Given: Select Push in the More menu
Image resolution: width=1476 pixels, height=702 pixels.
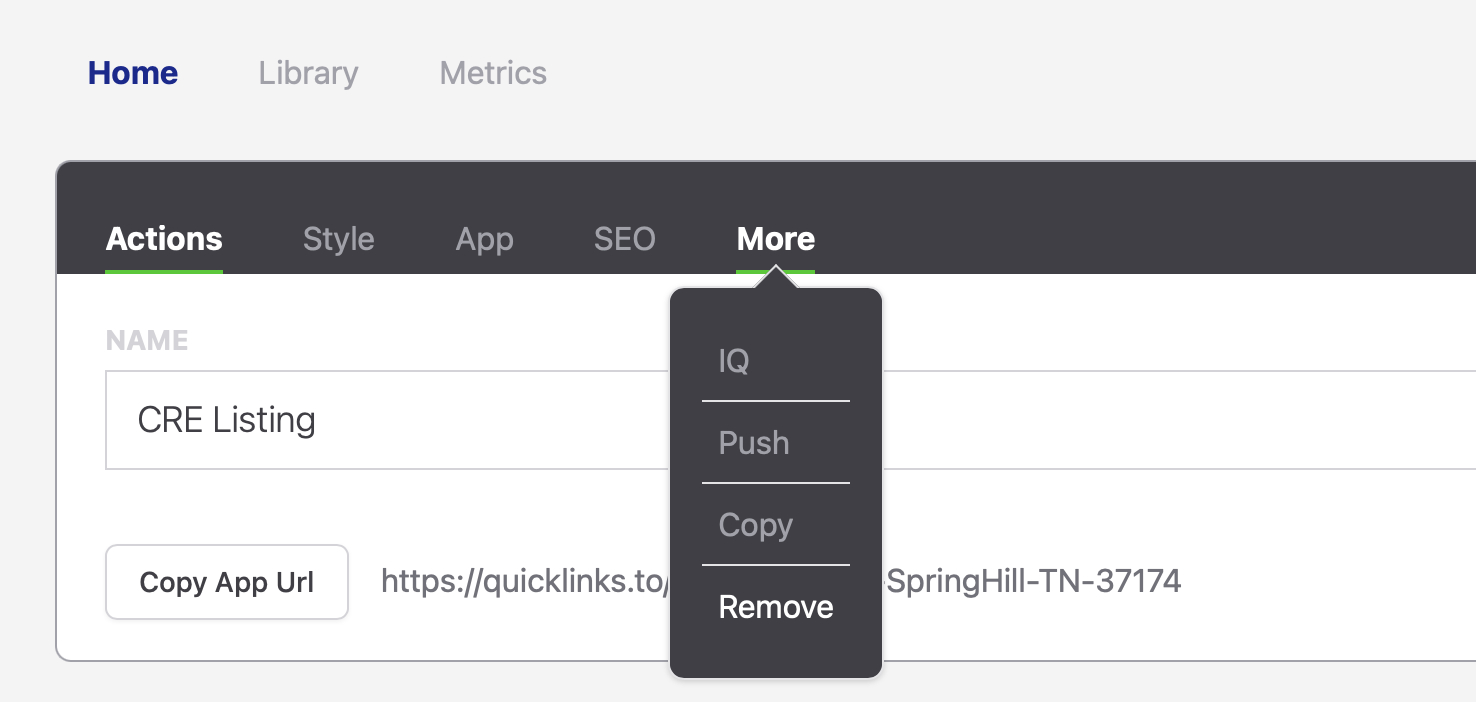Looking at the screenshot, I should (x=754, y=443).
